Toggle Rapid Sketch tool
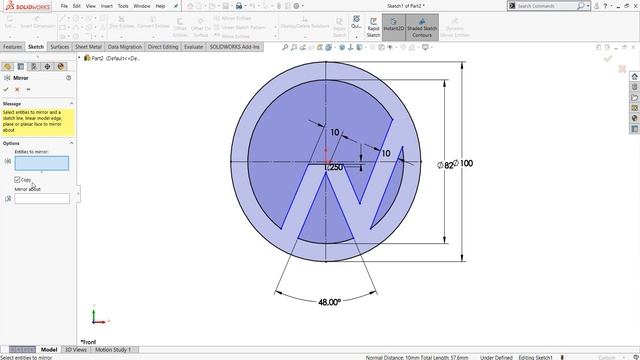Screen dimensions: 640x360 (x=373, y=27)
